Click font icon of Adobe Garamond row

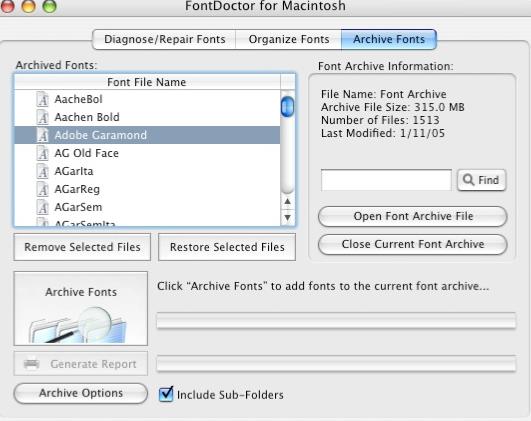coord(42,135)
